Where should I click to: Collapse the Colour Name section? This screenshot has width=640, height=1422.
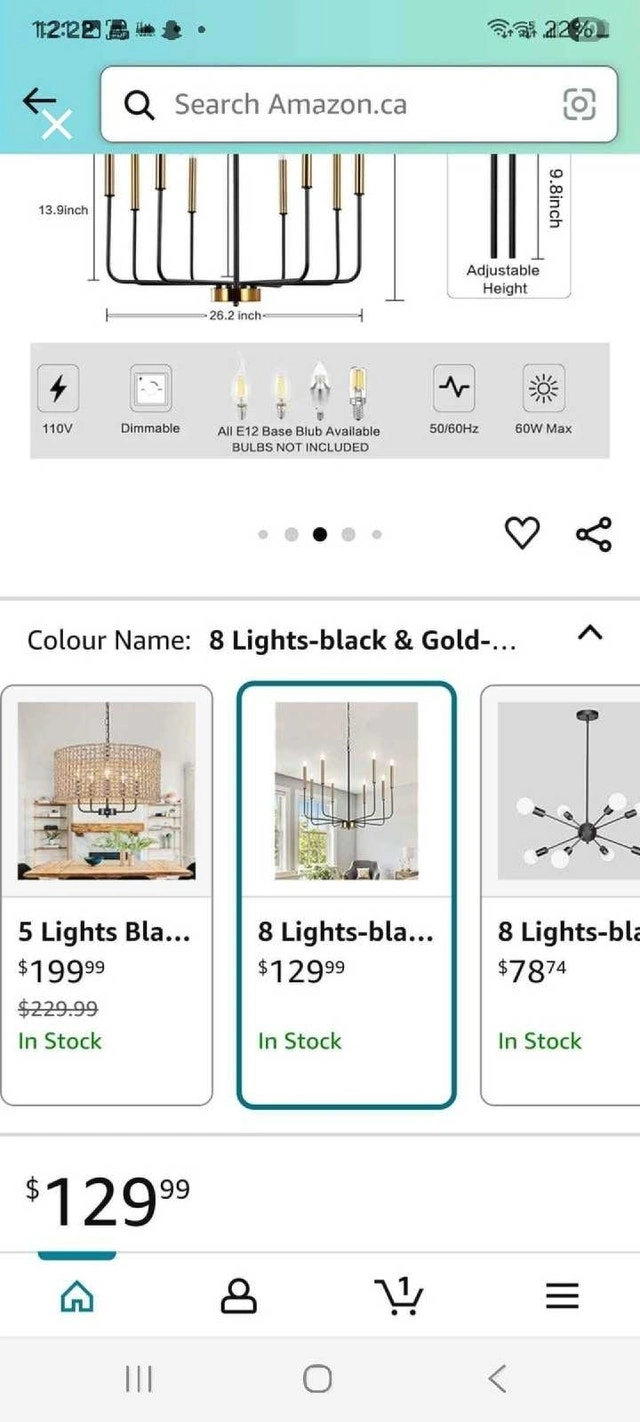(x=590, y=633)
